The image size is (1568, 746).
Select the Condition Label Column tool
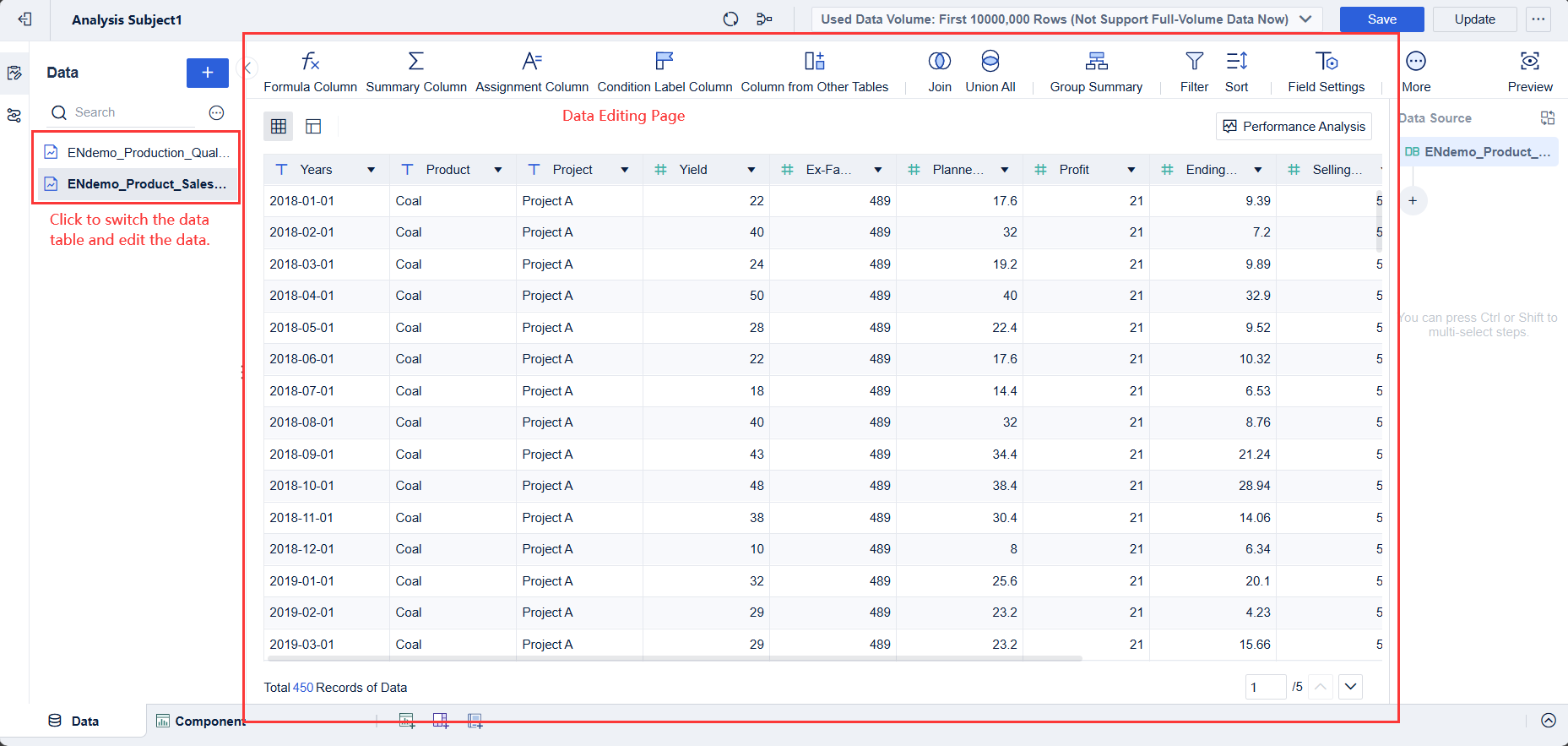pos(665,72)
